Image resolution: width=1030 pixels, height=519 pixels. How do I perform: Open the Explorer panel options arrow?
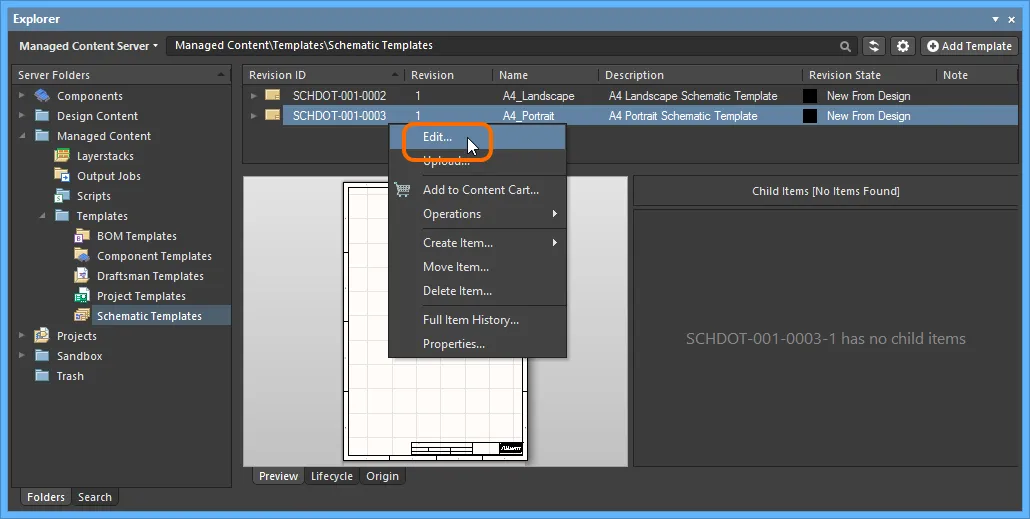point(995,20)
